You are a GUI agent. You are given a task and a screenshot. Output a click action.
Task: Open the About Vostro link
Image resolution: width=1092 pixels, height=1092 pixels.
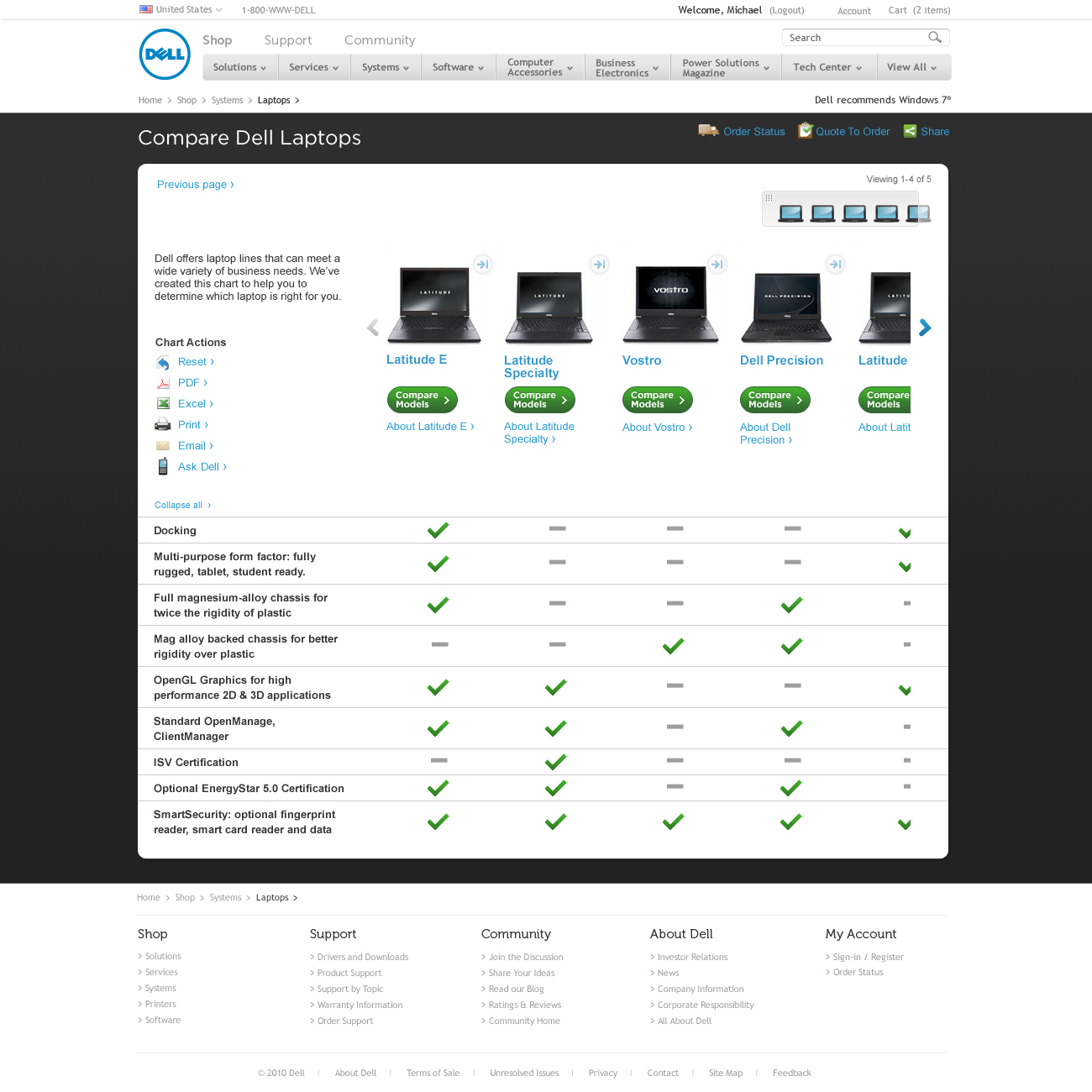point(657,428)
